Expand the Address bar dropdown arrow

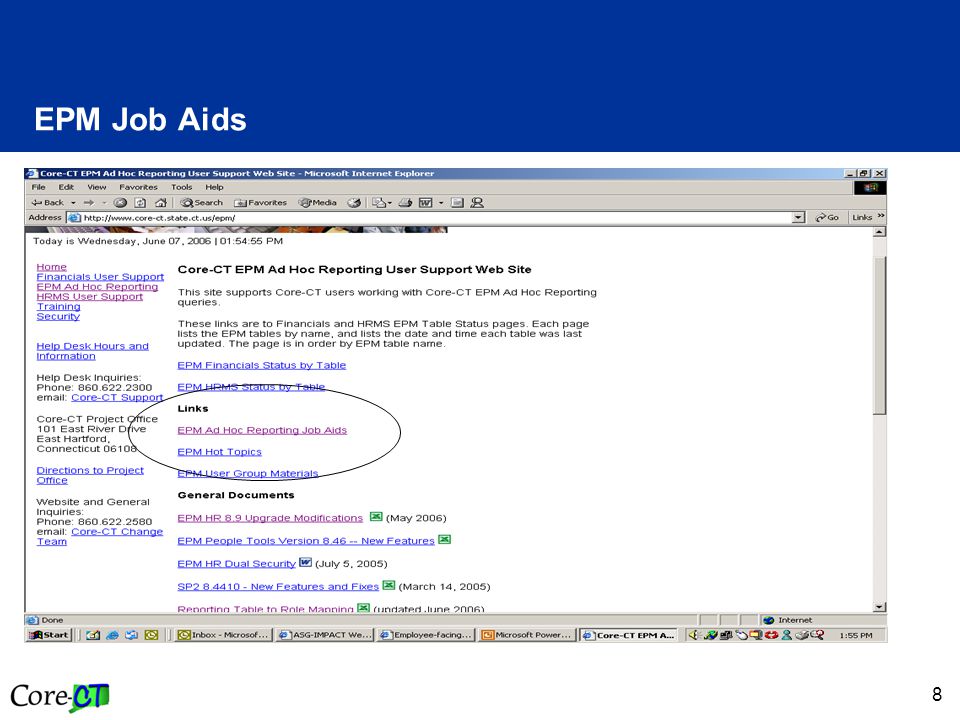798,217
